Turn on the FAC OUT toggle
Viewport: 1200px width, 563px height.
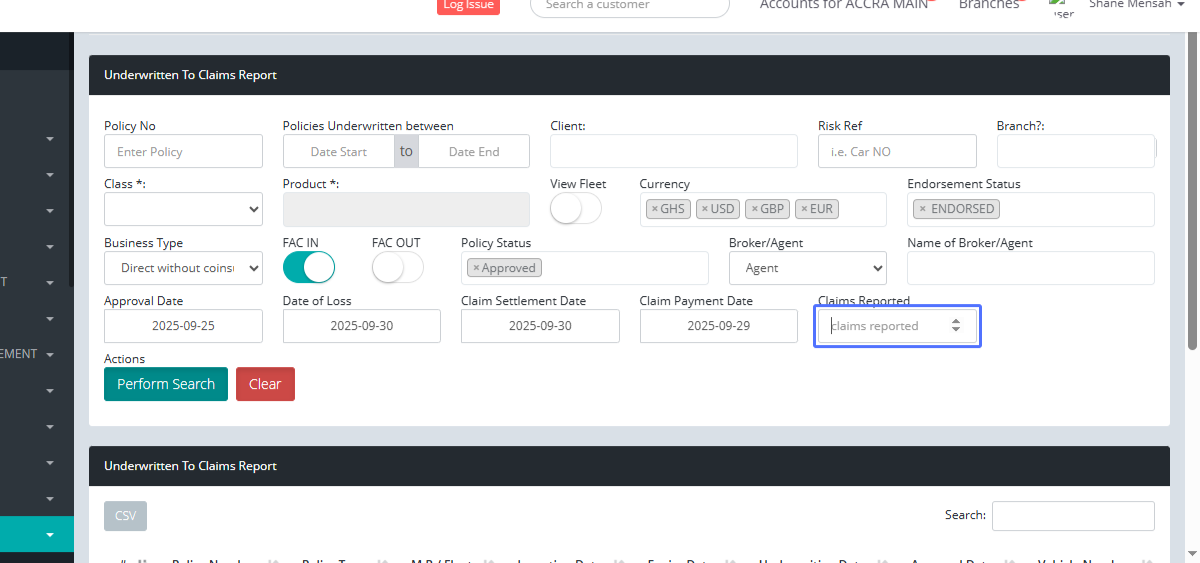[397, 267]
